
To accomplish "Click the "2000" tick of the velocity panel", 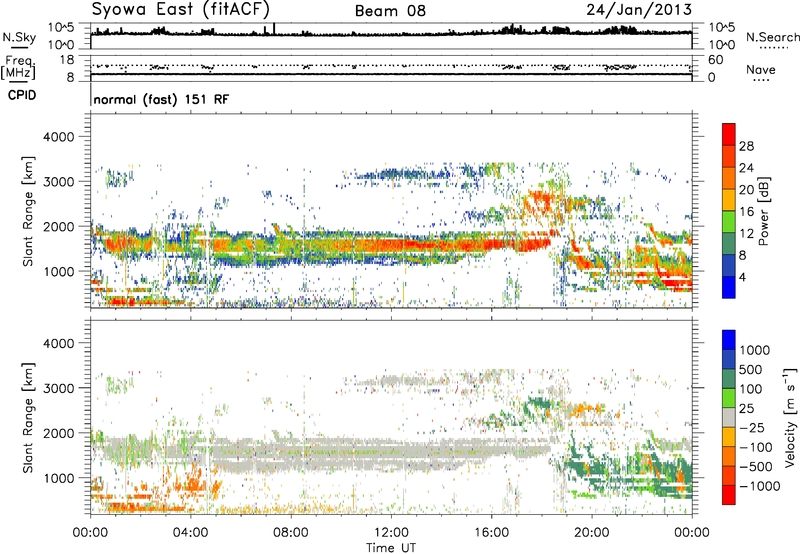I will tap(58, 433).
